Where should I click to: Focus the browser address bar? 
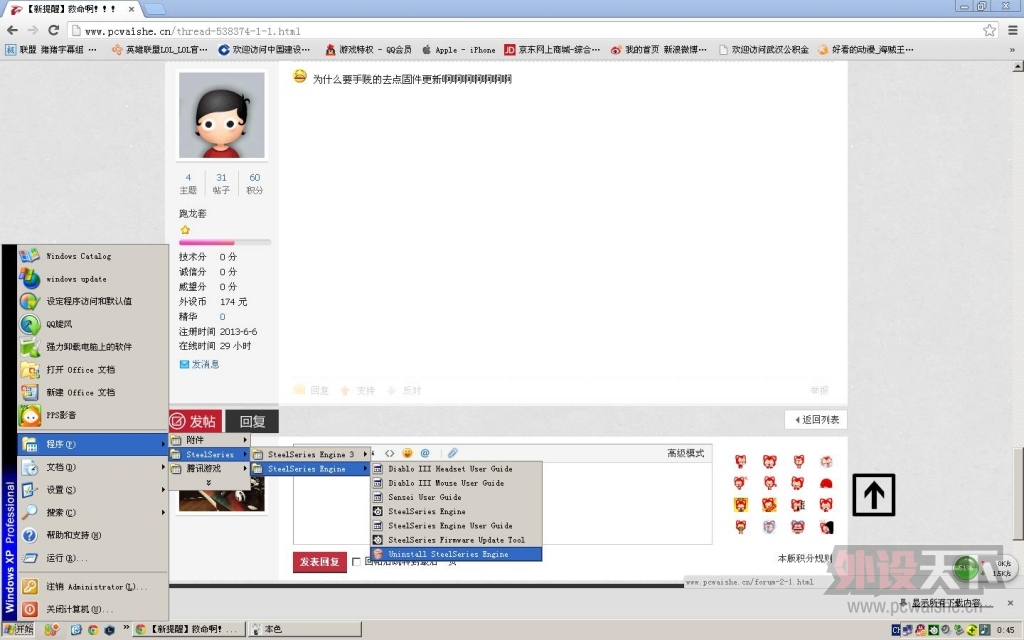[522, 31]
